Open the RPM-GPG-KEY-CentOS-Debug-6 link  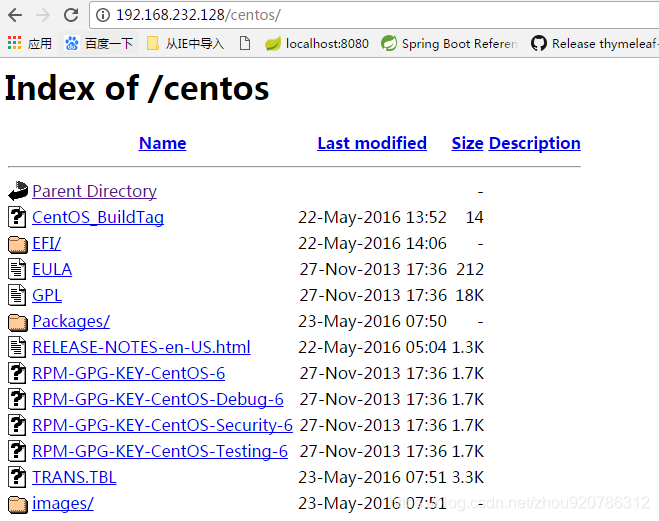tap(158, 400)
